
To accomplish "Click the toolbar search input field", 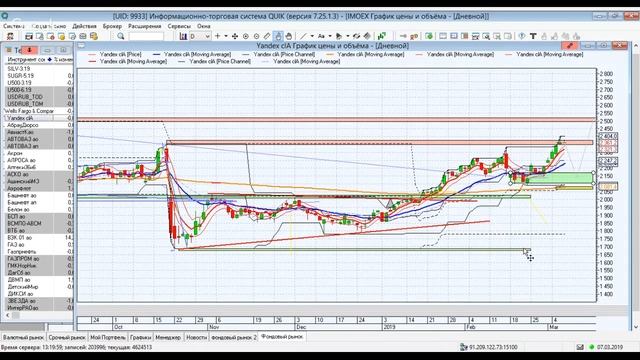I will (146, 36).
